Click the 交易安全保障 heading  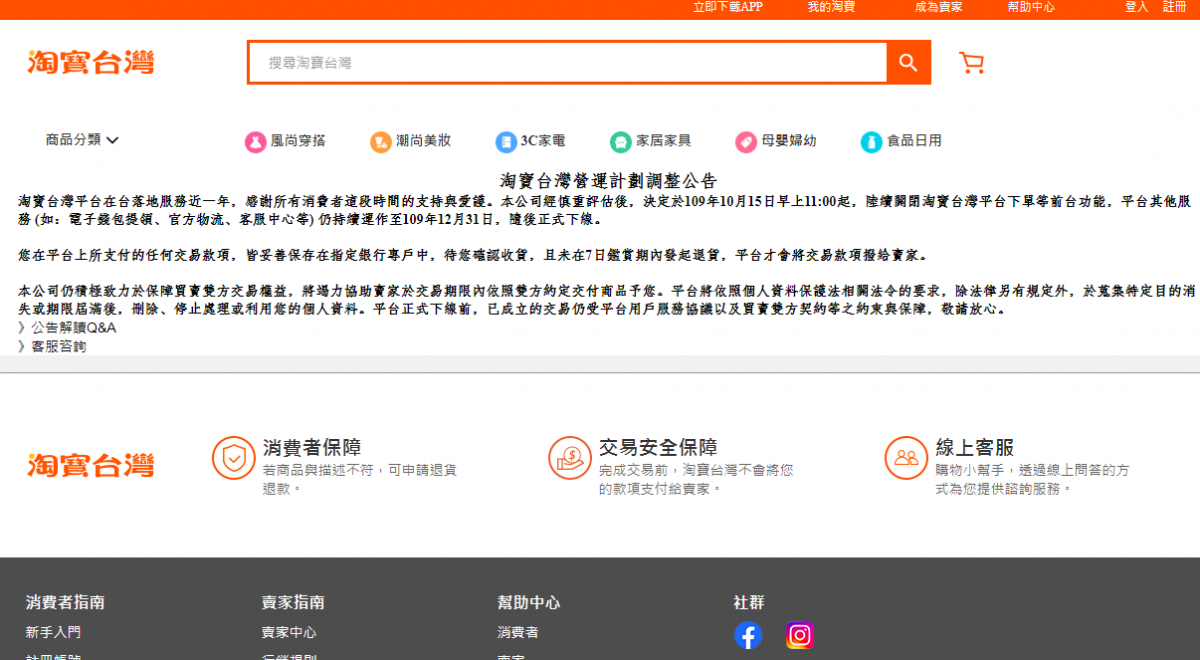[x=658, y=447]
